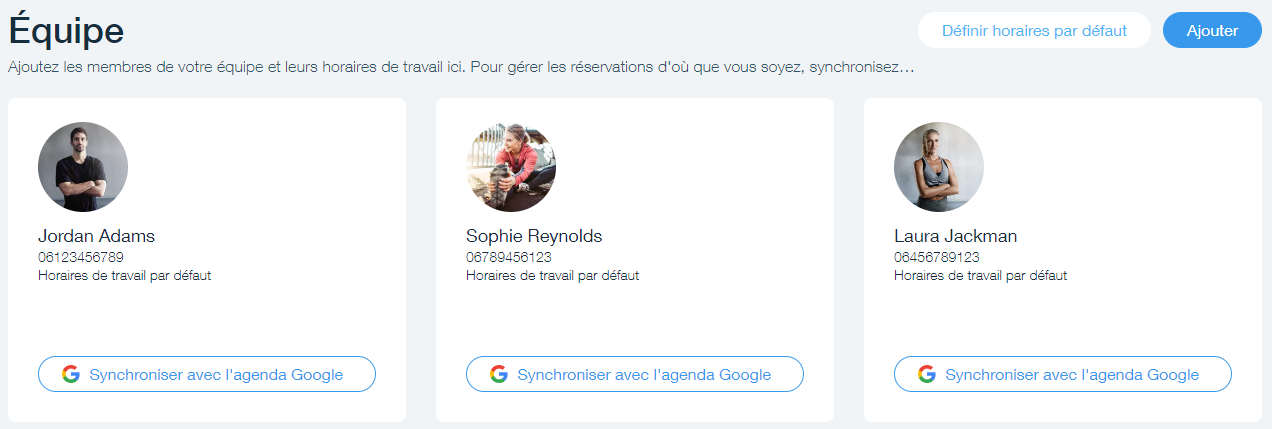The image size is (1272, 429).
Task: Select the Laura Jackman name
Action: coord(955,237)
